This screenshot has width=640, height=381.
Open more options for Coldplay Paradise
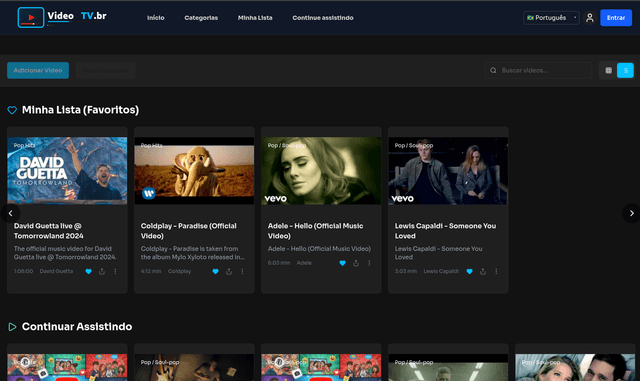(x=242, y=272)
